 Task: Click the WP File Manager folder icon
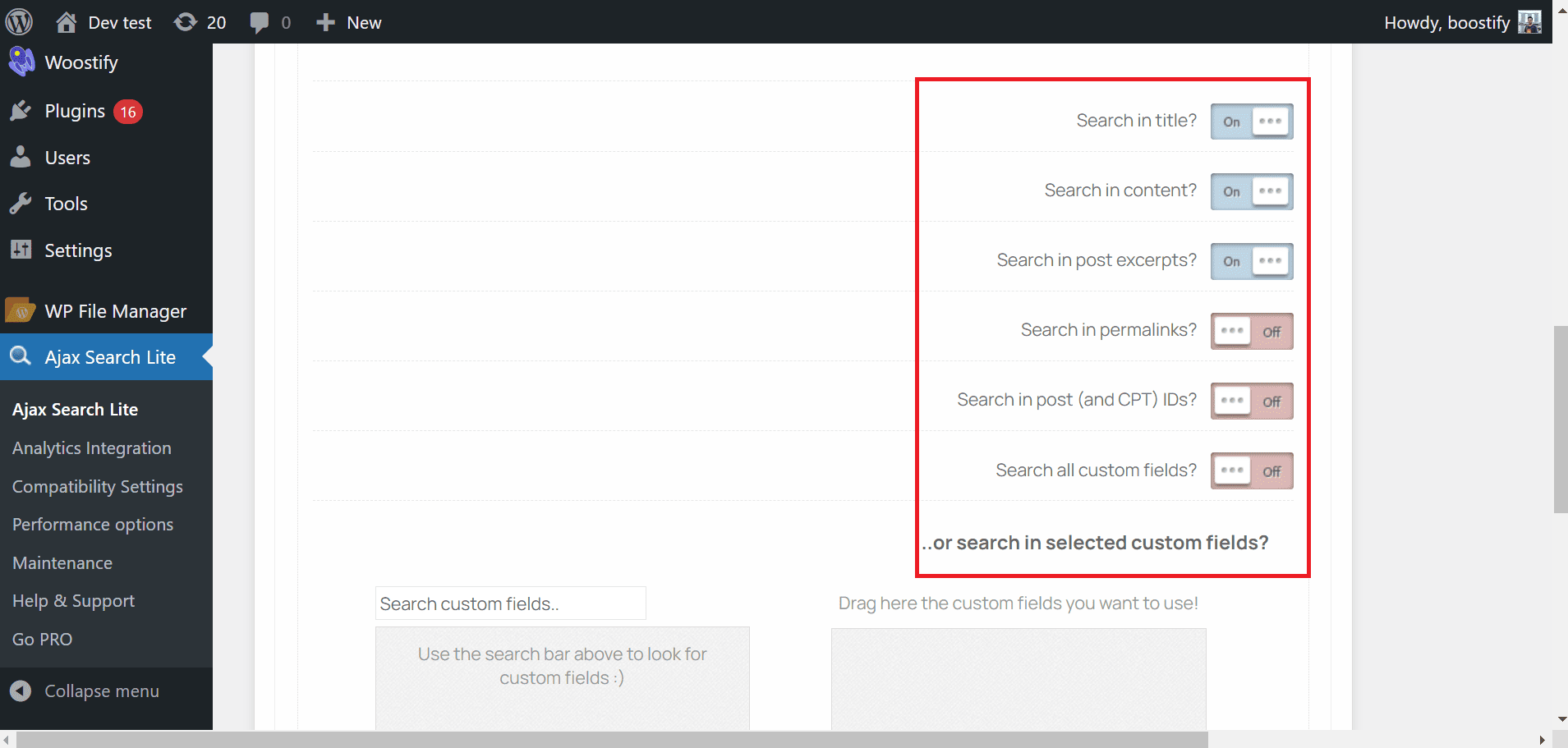coord(21,310)
